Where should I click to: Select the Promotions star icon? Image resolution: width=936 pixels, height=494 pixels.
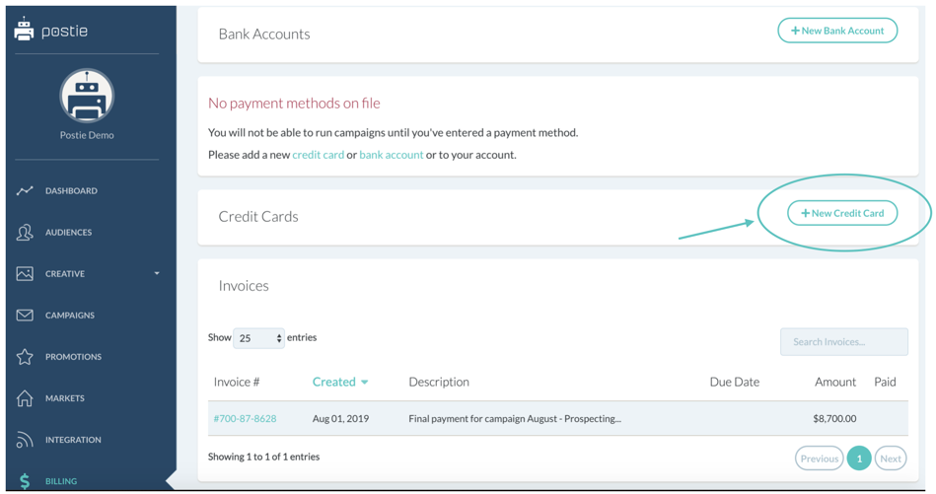(24, 357)
